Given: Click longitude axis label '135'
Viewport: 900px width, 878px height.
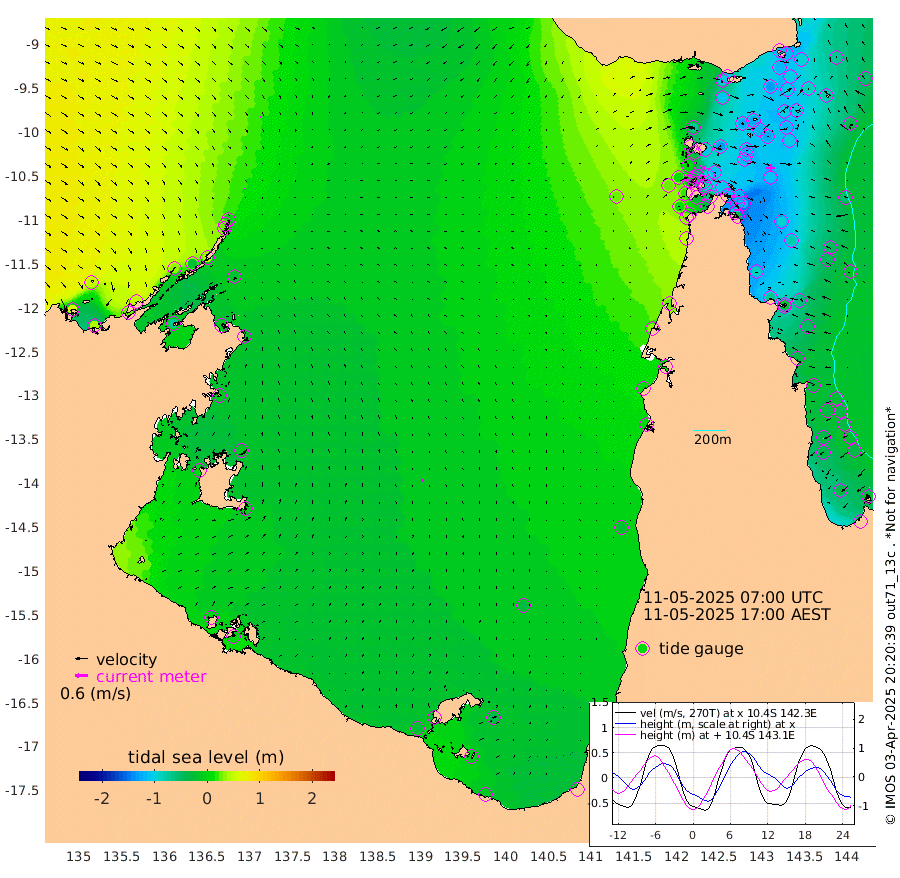Looking at the screenshot, I should click(79, 857).
